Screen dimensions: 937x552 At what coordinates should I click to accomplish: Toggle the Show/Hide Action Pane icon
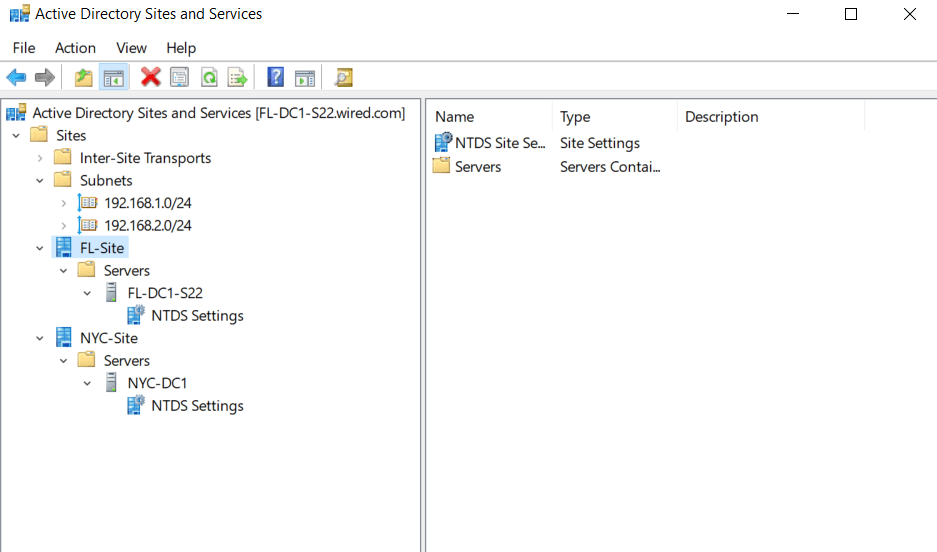305,77
